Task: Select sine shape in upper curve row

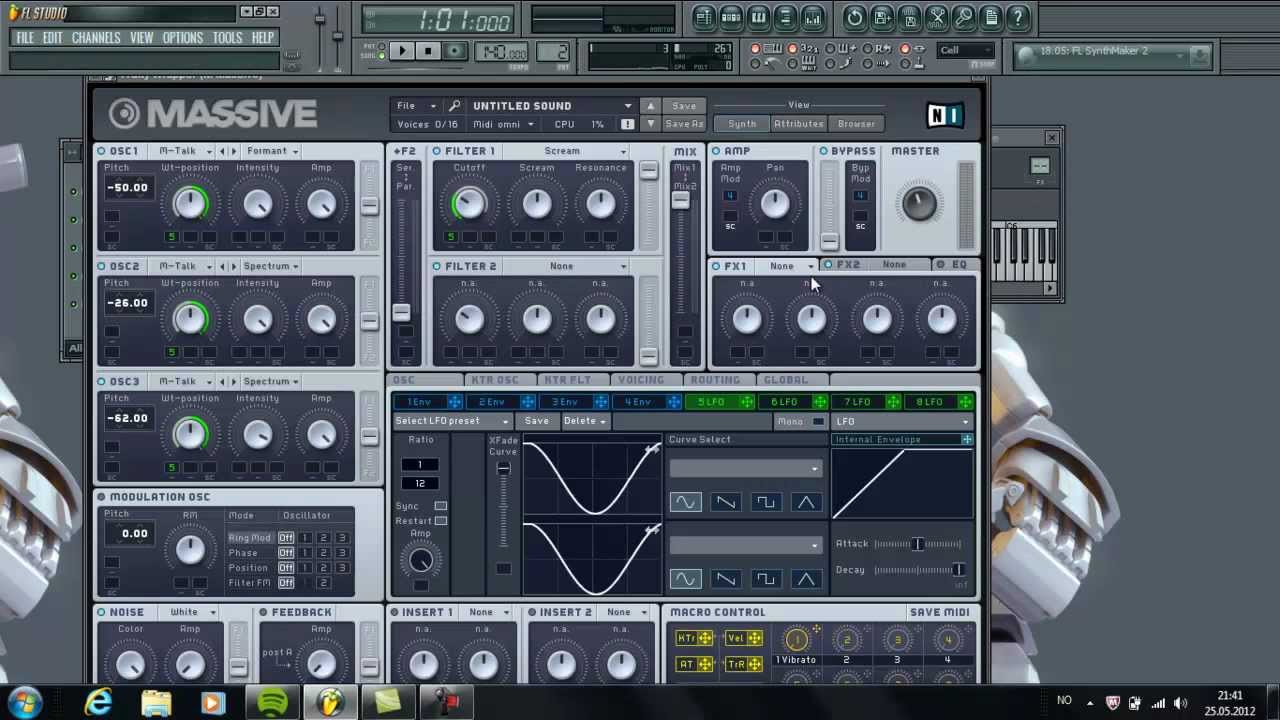Action: [x=685, y=502]
